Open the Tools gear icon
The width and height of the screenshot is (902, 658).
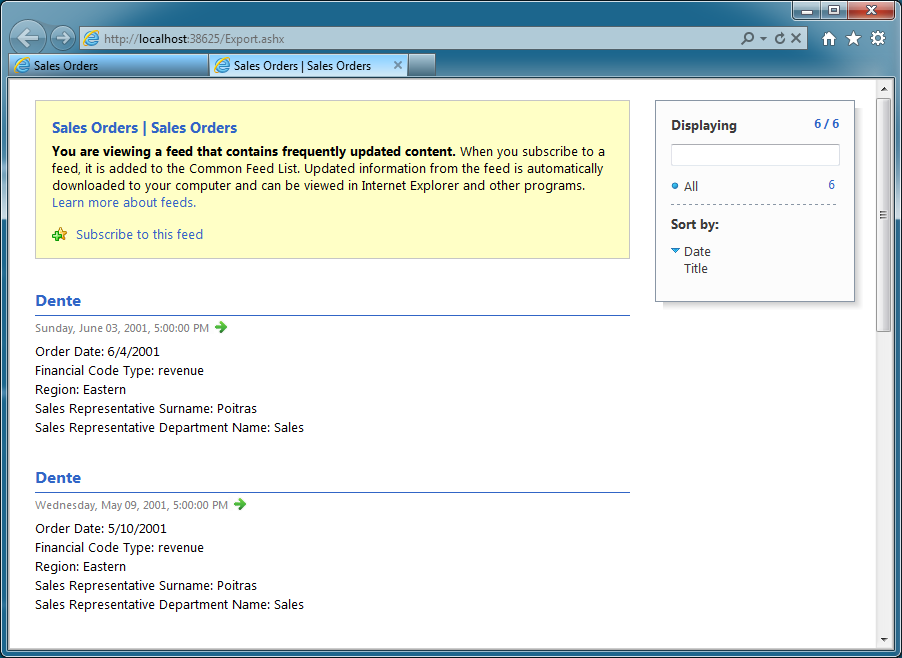pyautogui.click(x=878, y=39)
